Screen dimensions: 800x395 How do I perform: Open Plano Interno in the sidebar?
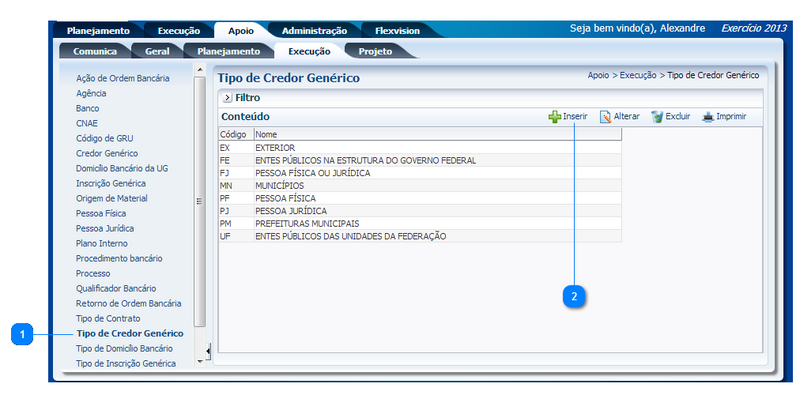click(102, 243)
